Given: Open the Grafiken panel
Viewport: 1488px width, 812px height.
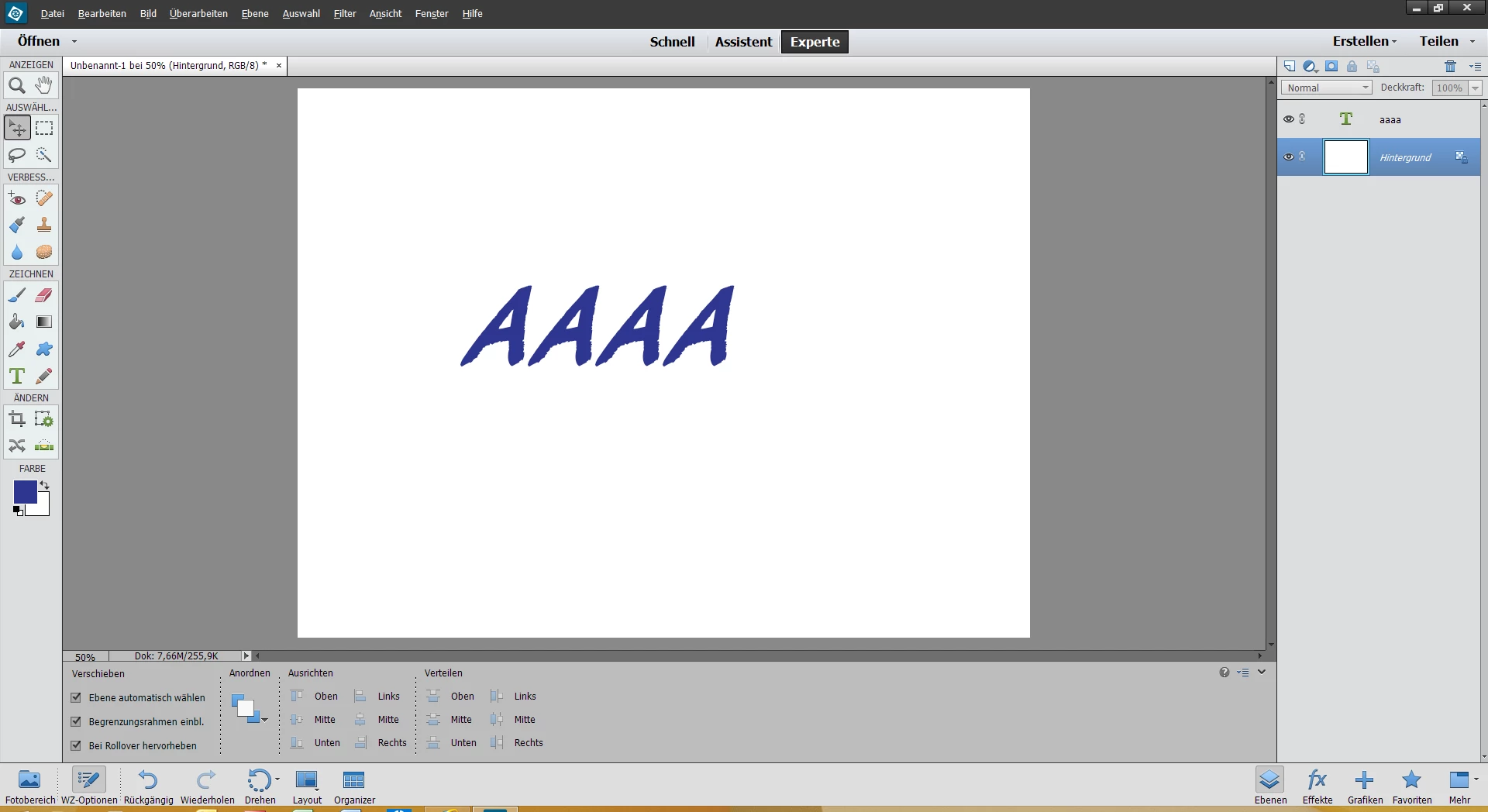Looking at the screenshot, I should click(1365, 786).
